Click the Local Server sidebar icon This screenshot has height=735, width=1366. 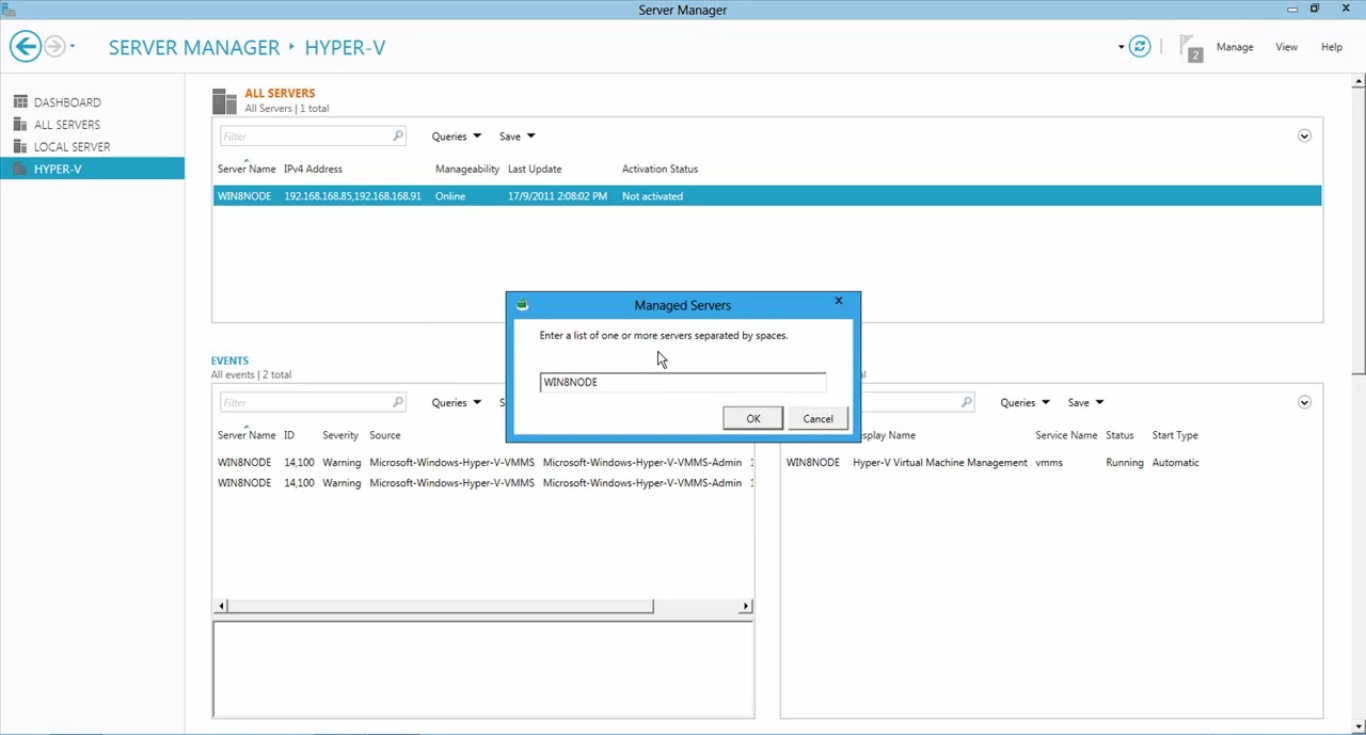click(20, 146)
